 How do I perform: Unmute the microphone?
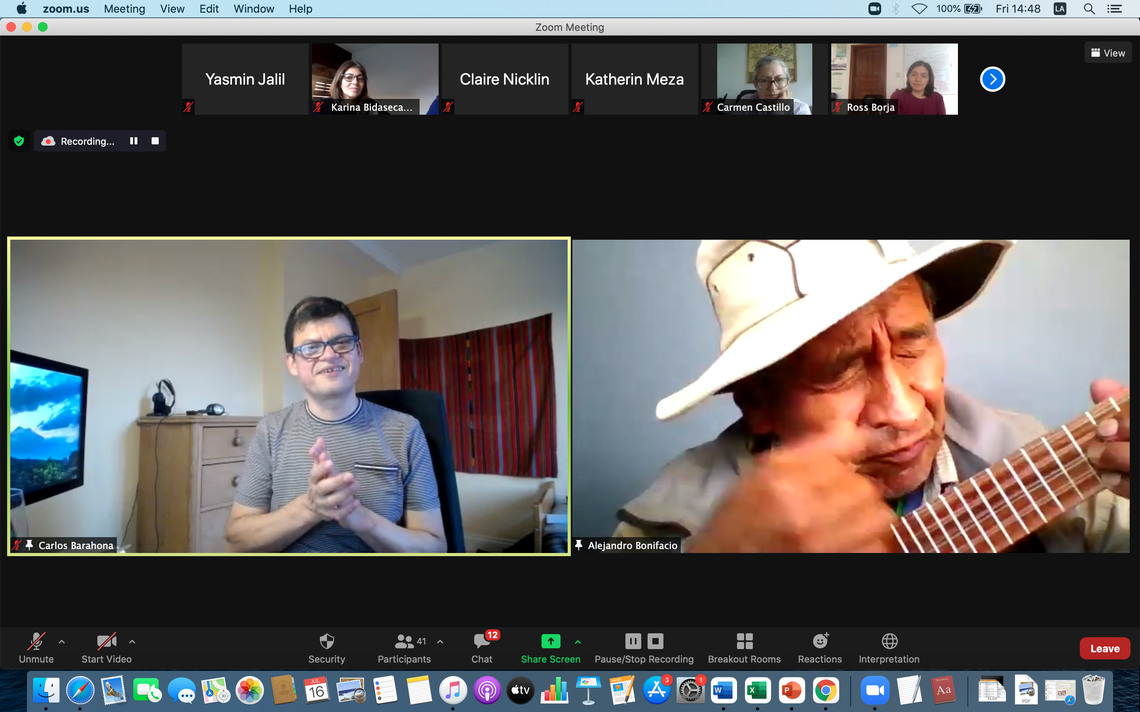pyautogui.click(x=36, y=642)
